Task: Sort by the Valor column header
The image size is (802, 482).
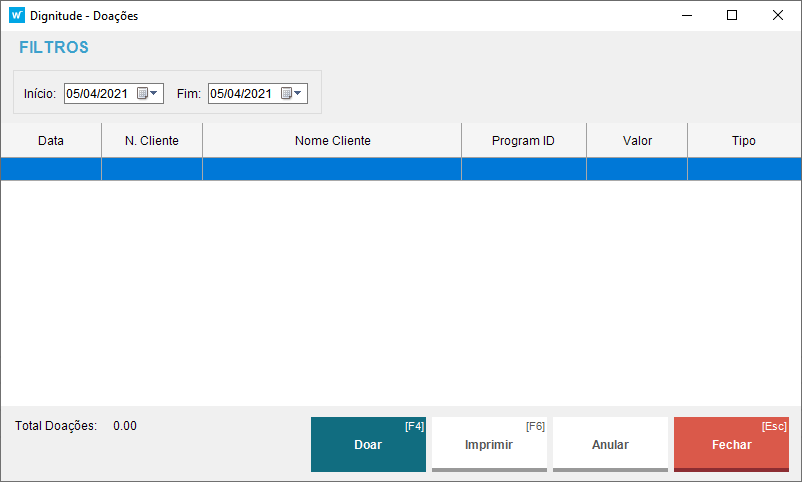Action: click(x=637, y=141)
